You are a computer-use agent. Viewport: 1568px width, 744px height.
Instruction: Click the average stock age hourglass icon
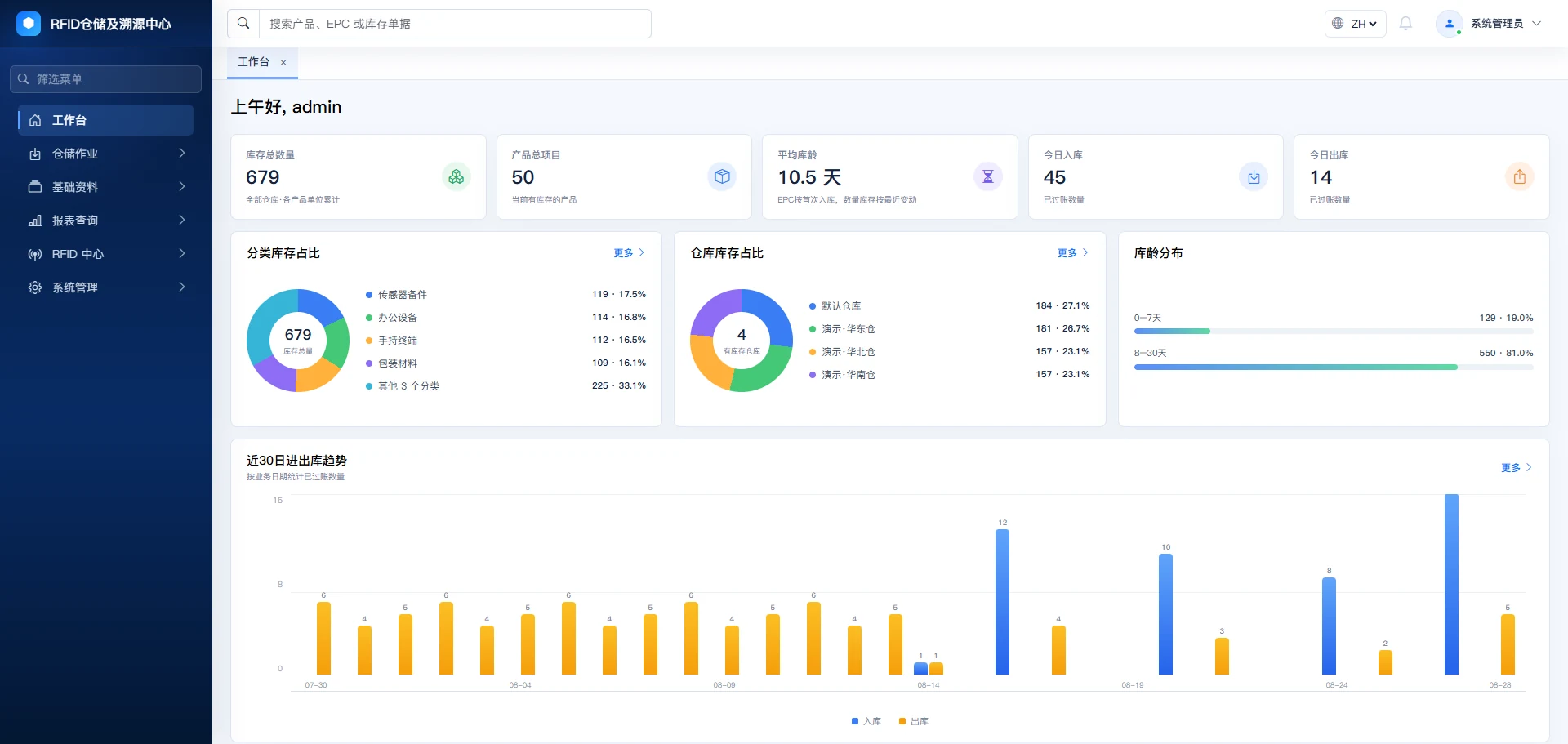coord(987,176)
